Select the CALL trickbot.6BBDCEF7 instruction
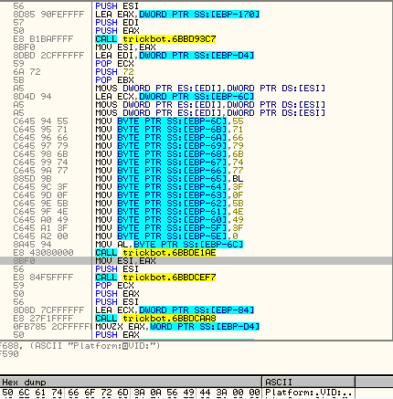The height and width of the screenshot is (399, 393). pos(156,277)
